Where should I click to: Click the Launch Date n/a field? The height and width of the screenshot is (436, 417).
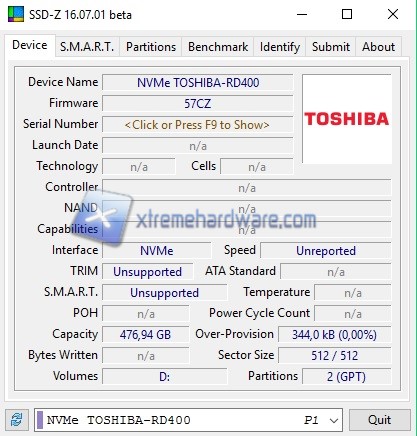click(x=198, y=146)
